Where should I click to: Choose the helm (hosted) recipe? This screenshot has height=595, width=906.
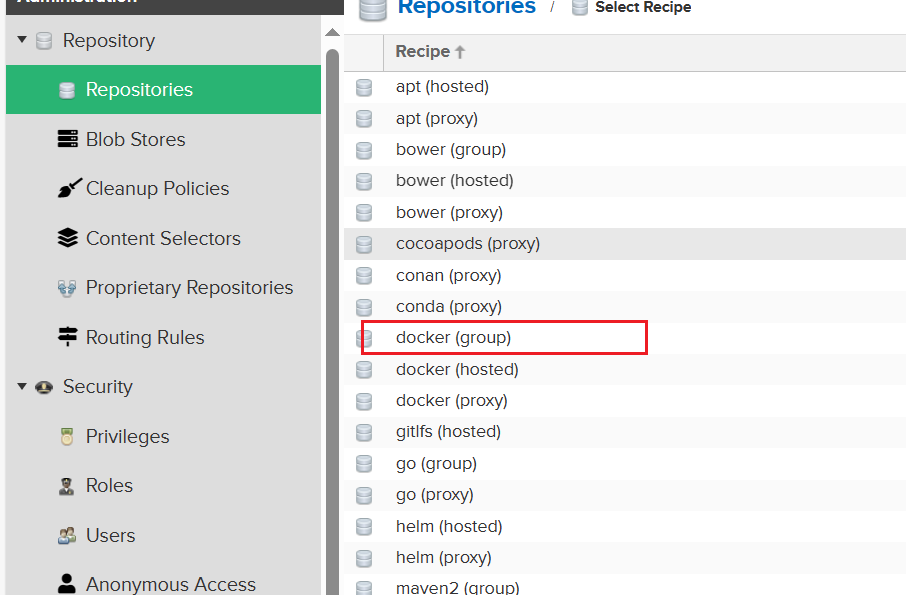[448, 526]
